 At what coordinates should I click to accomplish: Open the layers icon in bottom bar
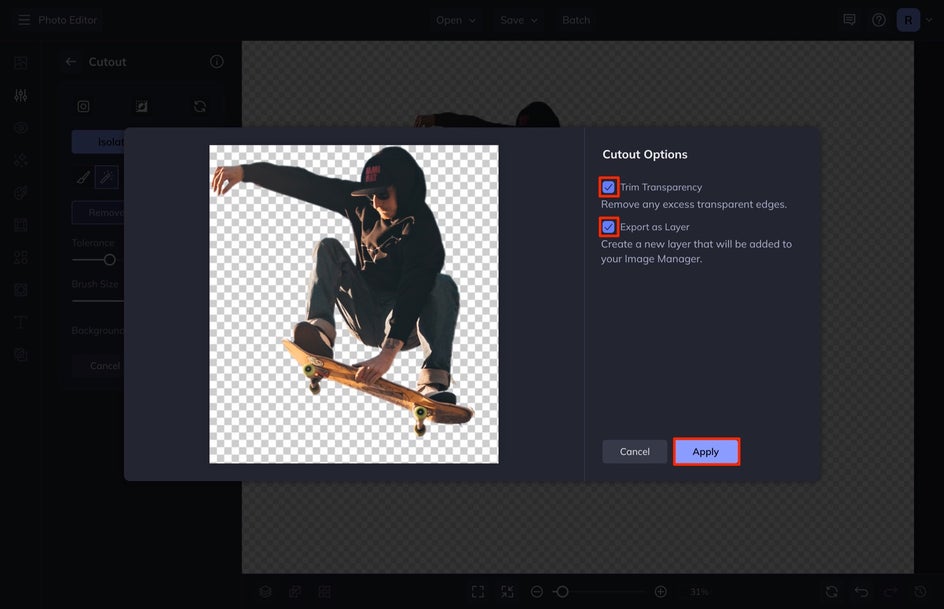266,592
